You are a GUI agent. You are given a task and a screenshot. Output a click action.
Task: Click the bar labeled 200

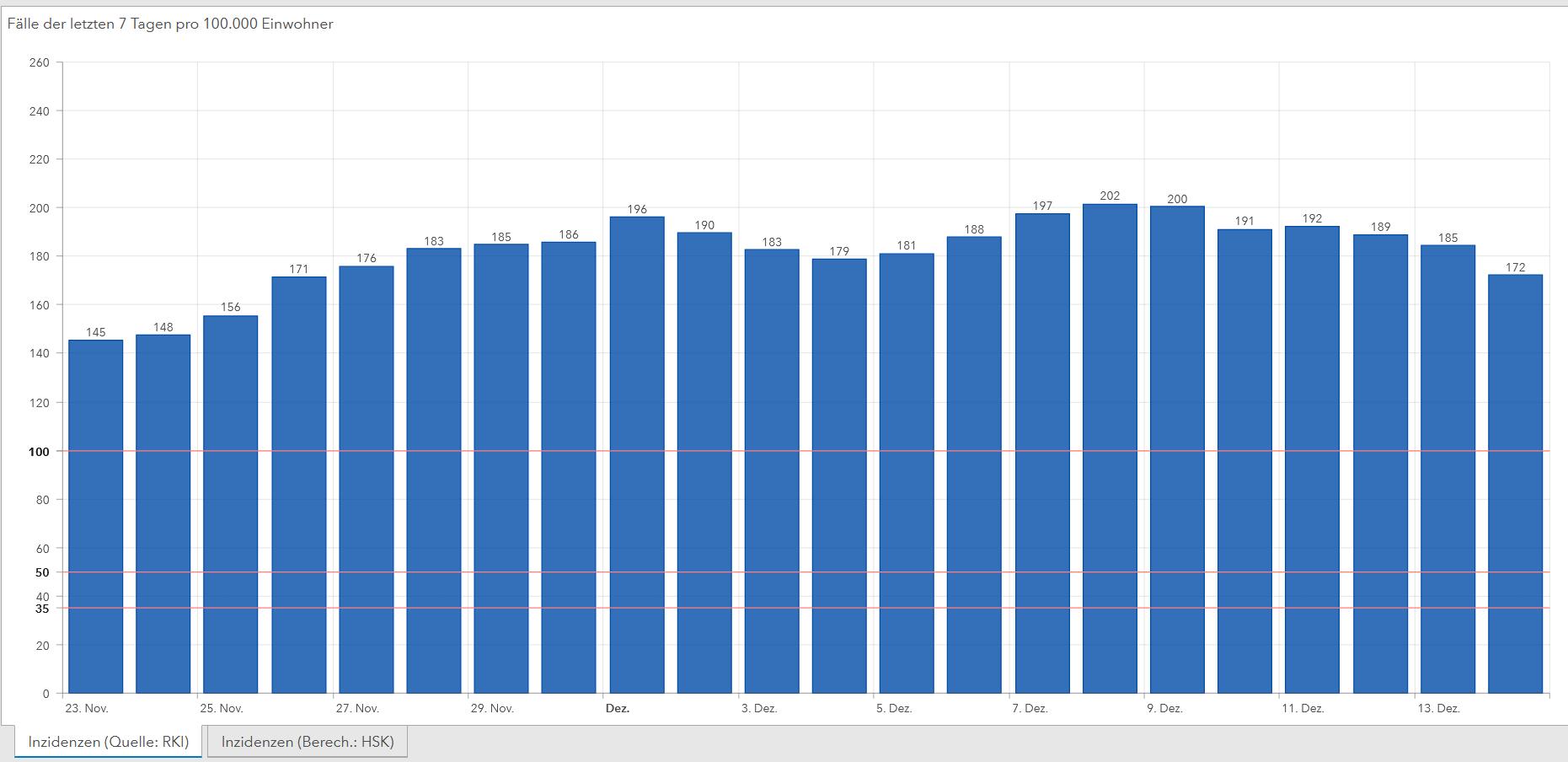pyautogui.click(x=1177, y=449)
